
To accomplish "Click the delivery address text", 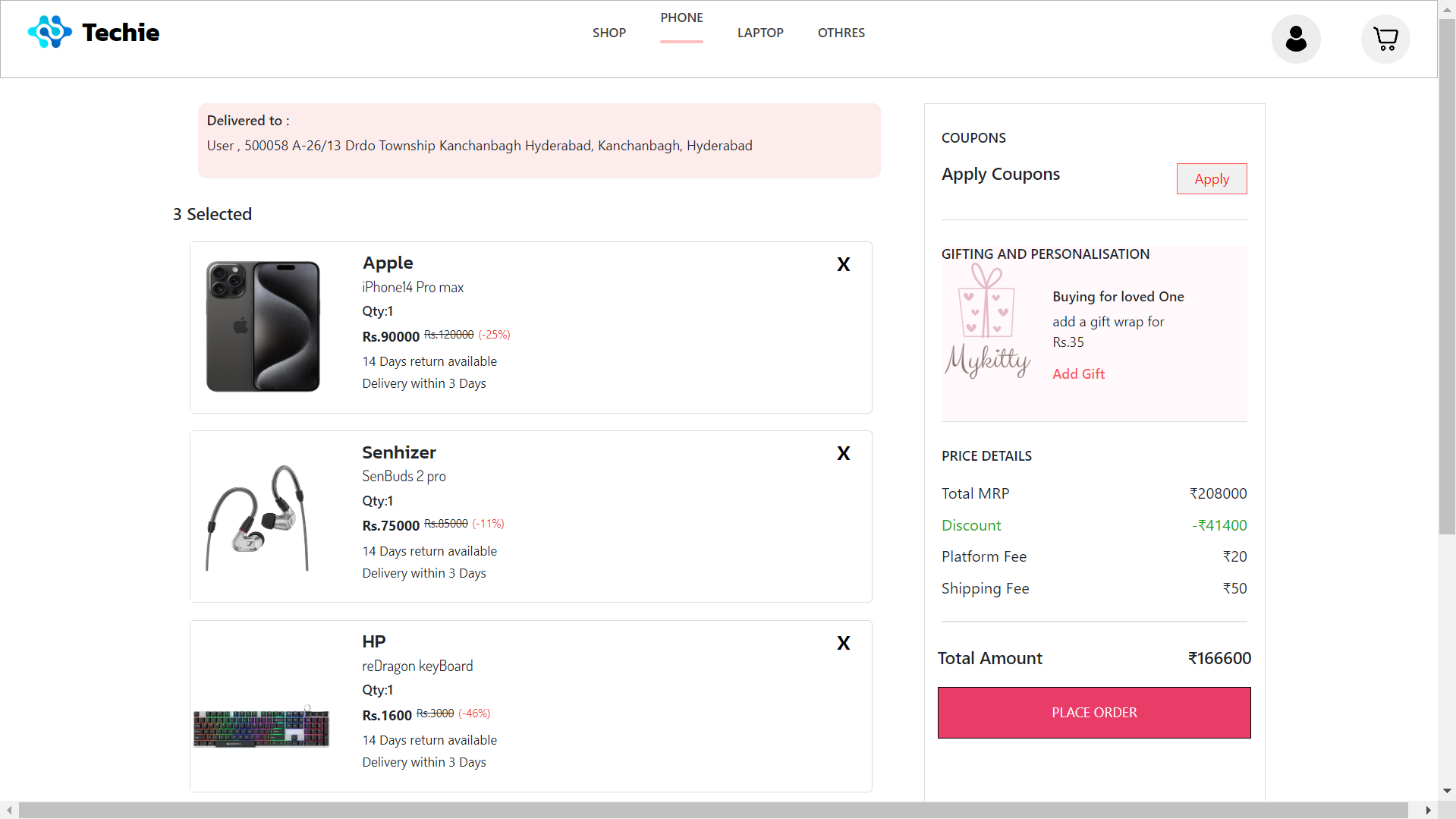I will pos(480,145).
